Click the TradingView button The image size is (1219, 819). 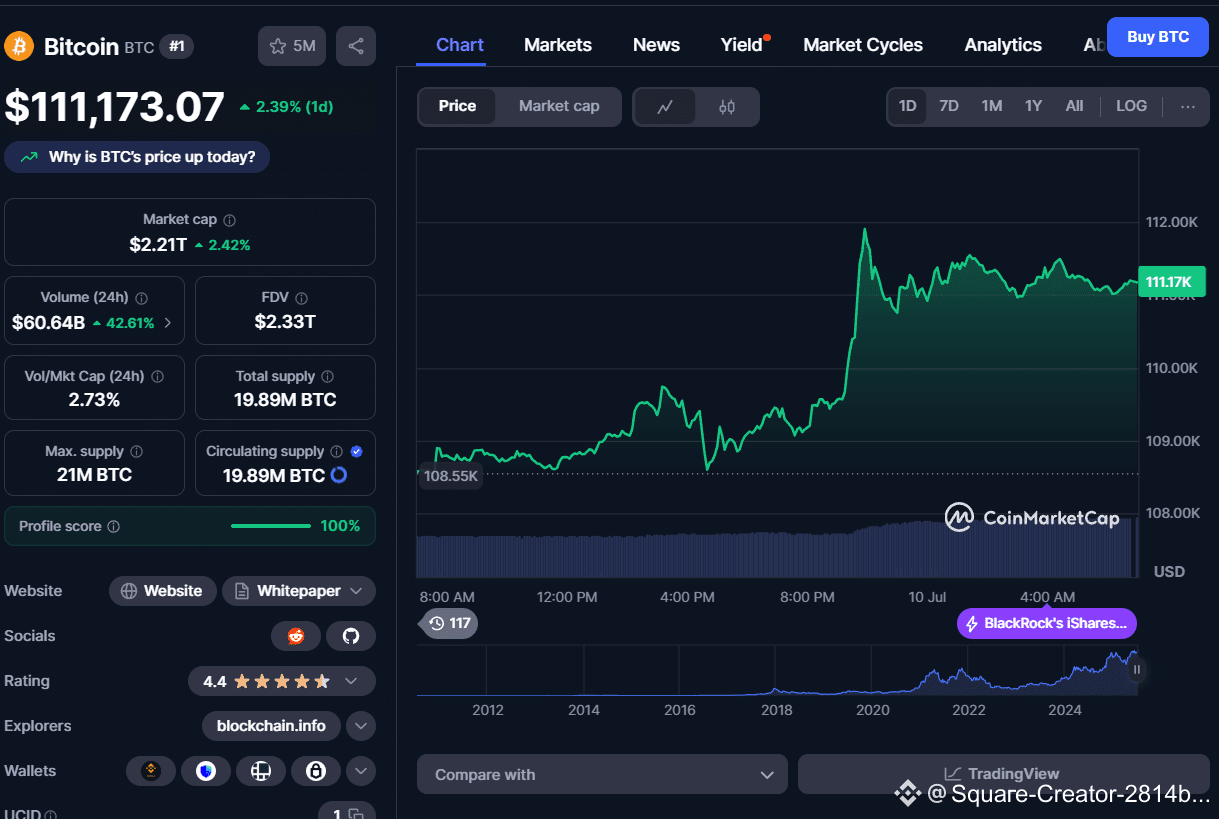pyautogui.click(x=1003, y=774)
